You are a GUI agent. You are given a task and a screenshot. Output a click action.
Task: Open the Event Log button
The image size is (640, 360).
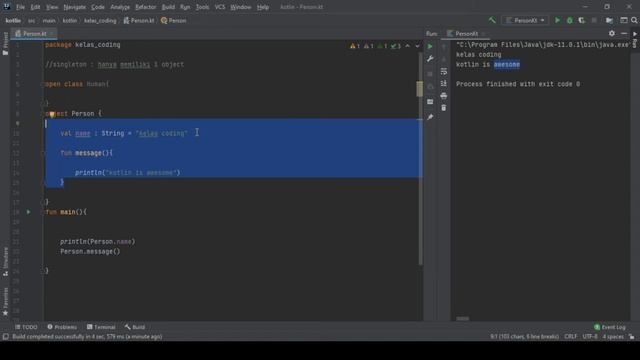[610, 327]
